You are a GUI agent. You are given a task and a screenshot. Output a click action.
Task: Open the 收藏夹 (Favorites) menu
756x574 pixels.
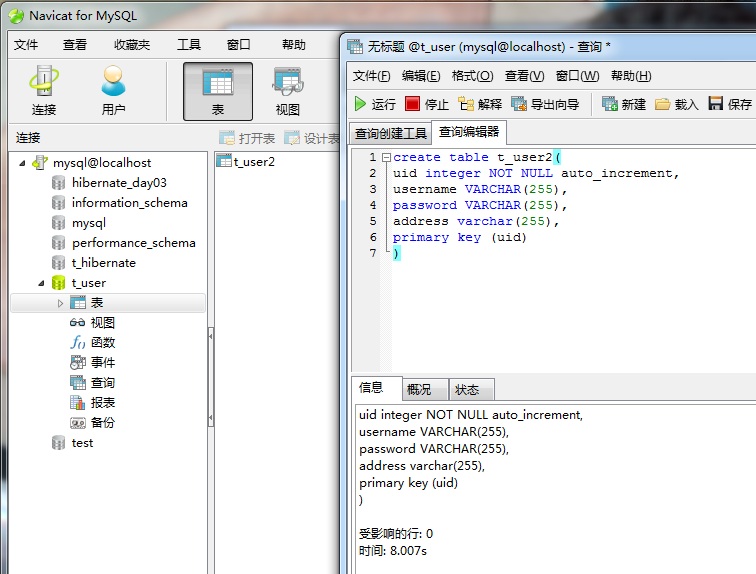coord(132,45)
